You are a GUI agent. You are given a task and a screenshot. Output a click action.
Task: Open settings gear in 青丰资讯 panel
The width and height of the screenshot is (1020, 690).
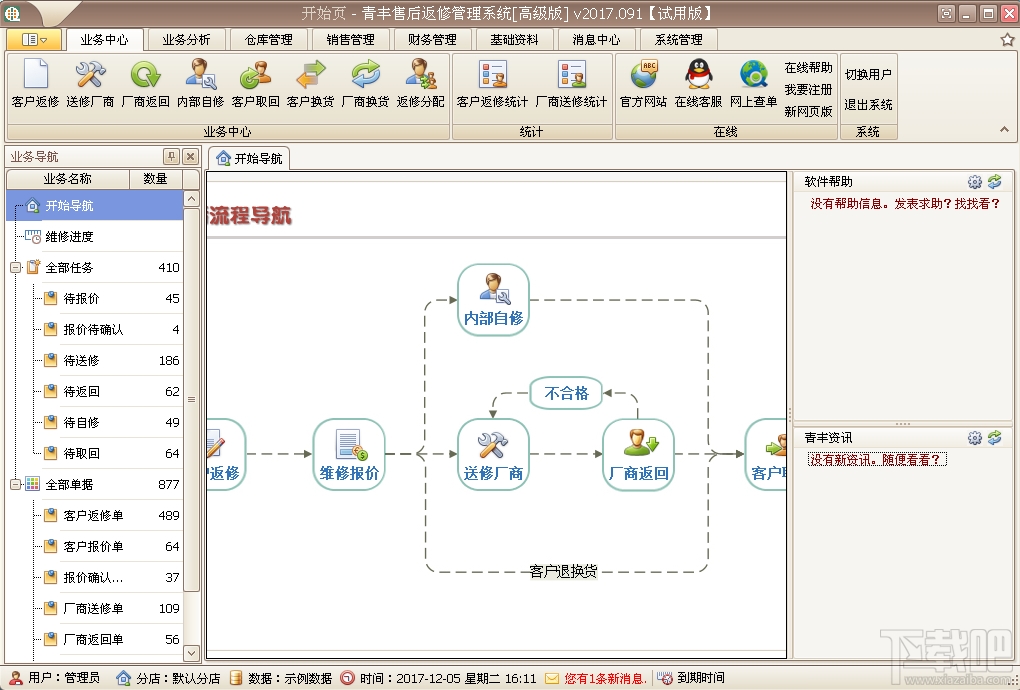tap(974, 438)
